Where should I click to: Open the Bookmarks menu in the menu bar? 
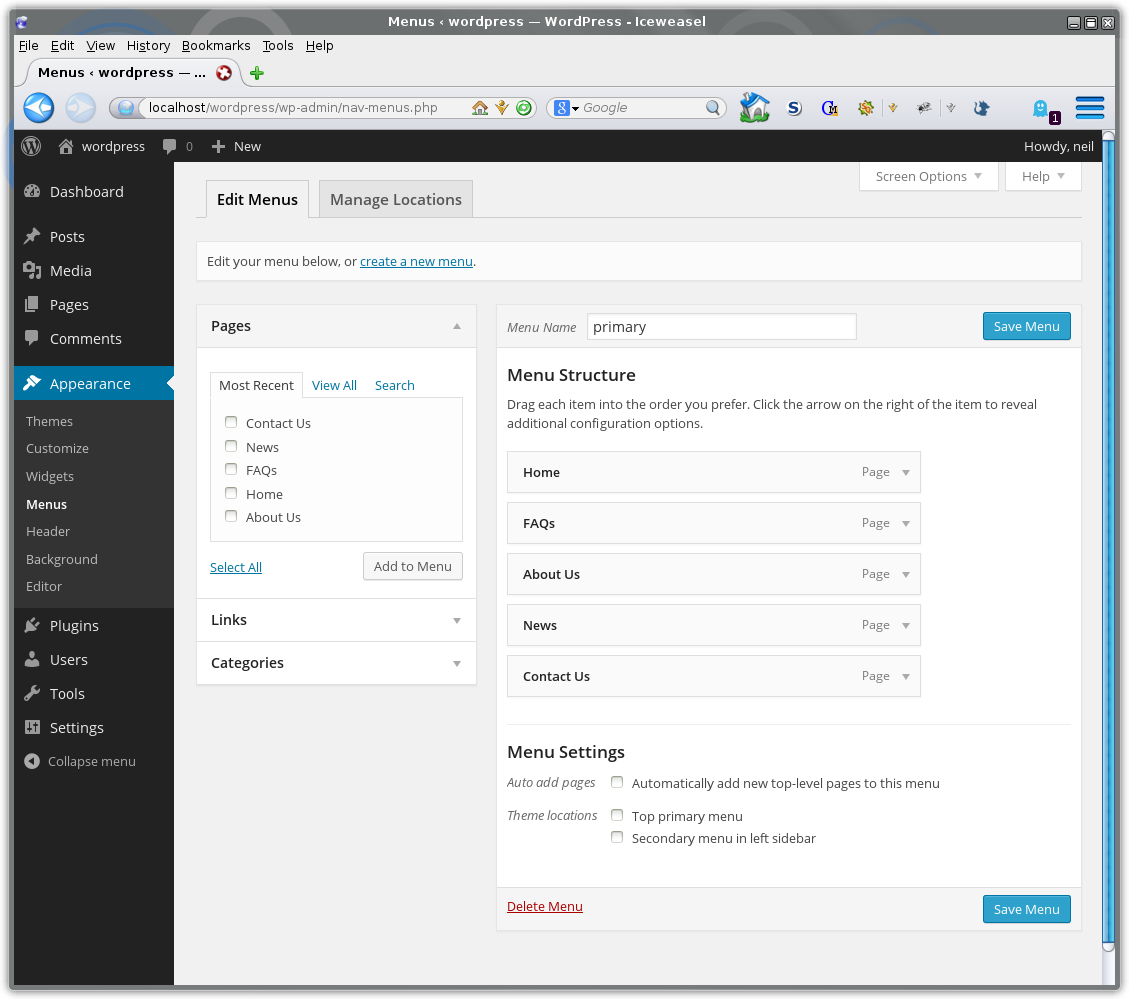216,45
